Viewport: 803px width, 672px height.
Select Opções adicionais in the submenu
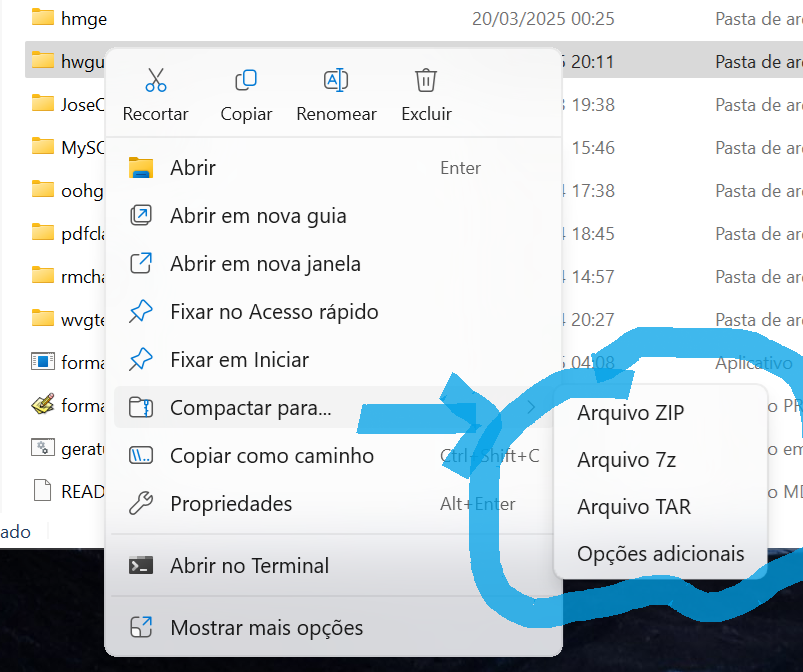pyautogui.click(x=661, y=554)
